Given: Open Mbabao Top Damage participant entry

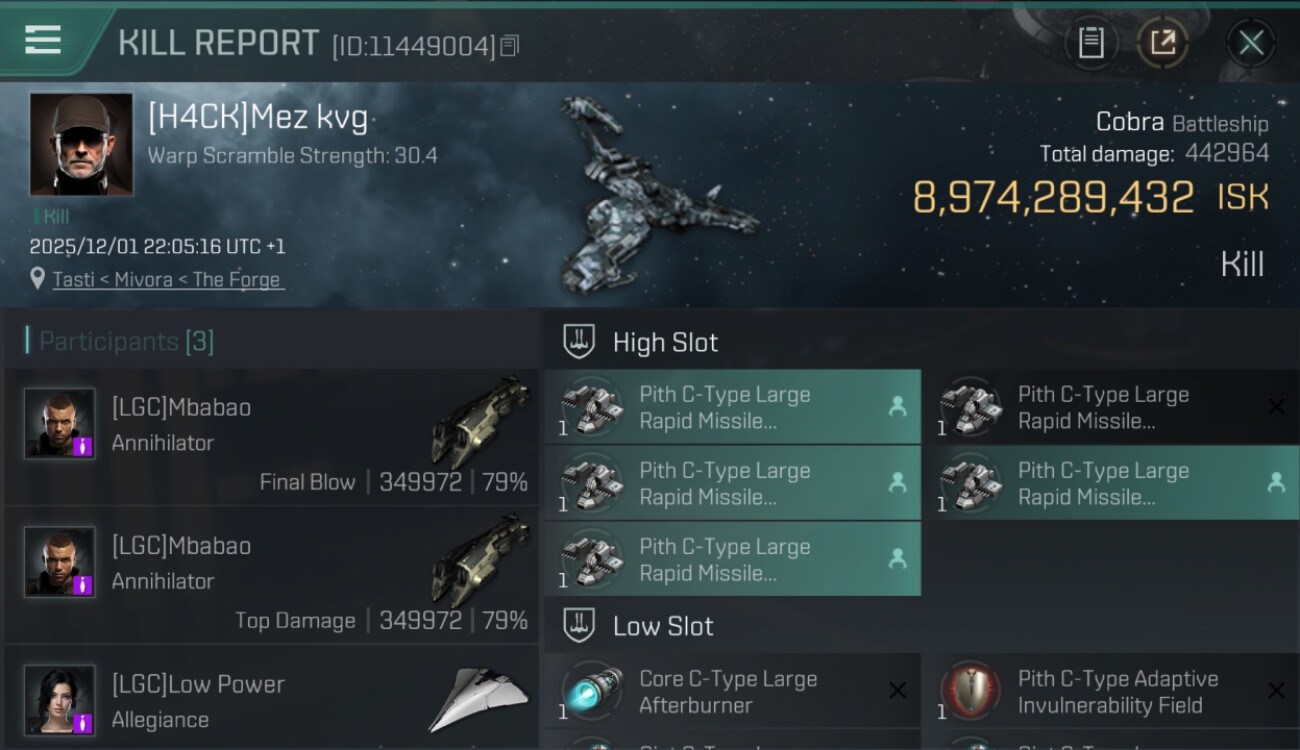Looking at the screenshot, I should (270, 575).
